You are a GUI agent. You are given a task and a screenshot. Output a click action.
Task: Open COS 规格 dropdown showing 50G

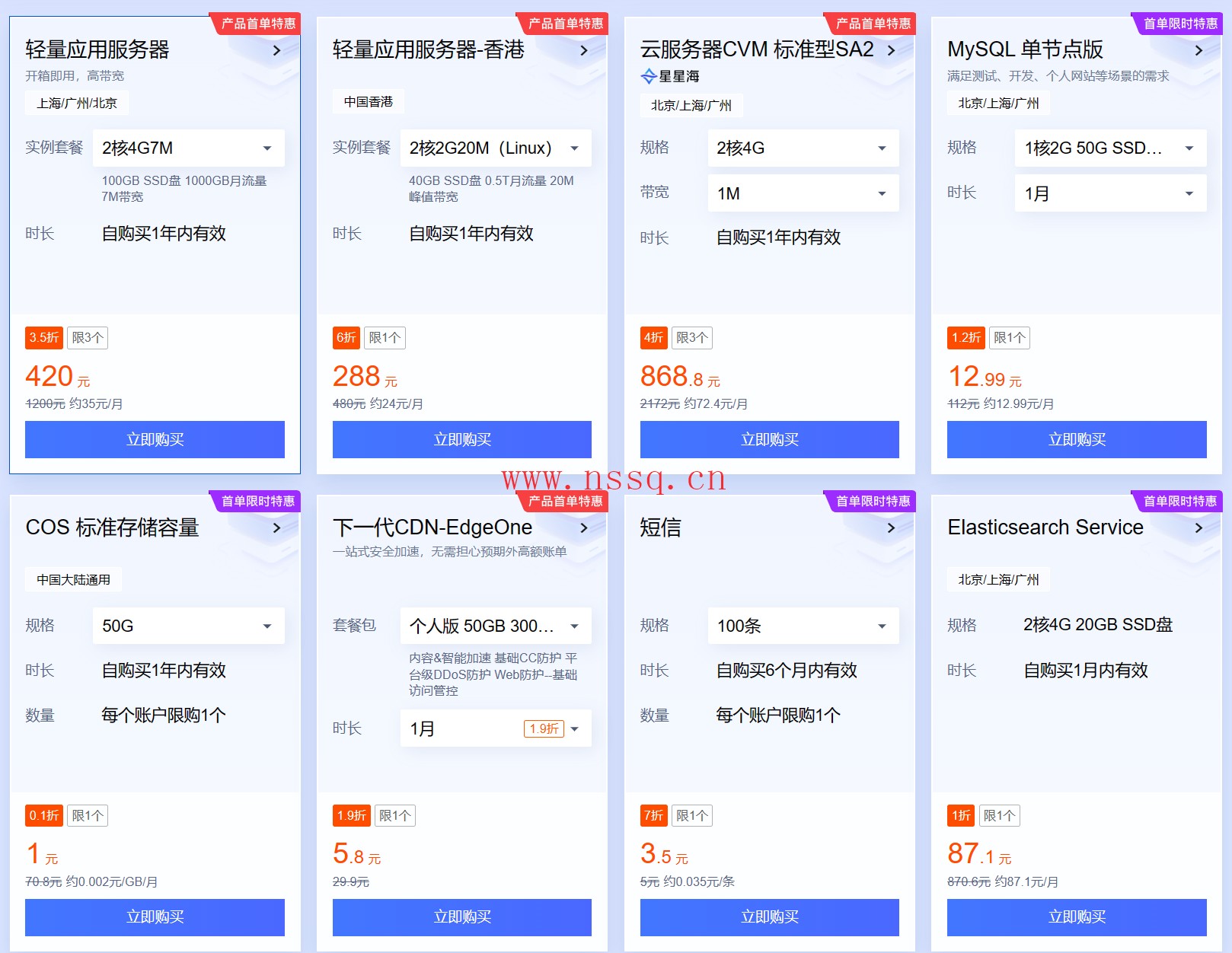tap(189, 626)
